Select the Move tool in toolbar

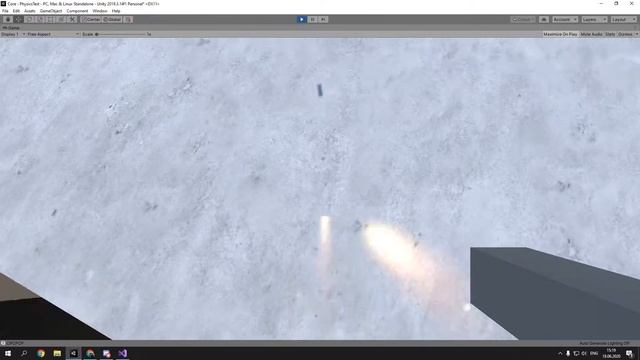18,19
